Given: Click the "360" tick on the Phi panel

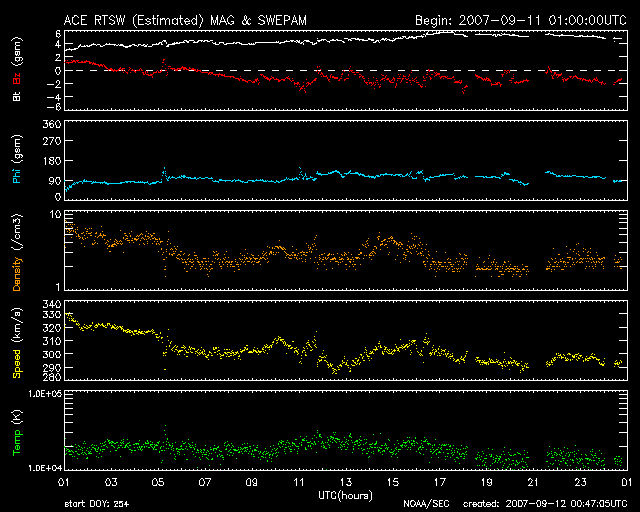Looking at the screenshot, I should point(52,124).
